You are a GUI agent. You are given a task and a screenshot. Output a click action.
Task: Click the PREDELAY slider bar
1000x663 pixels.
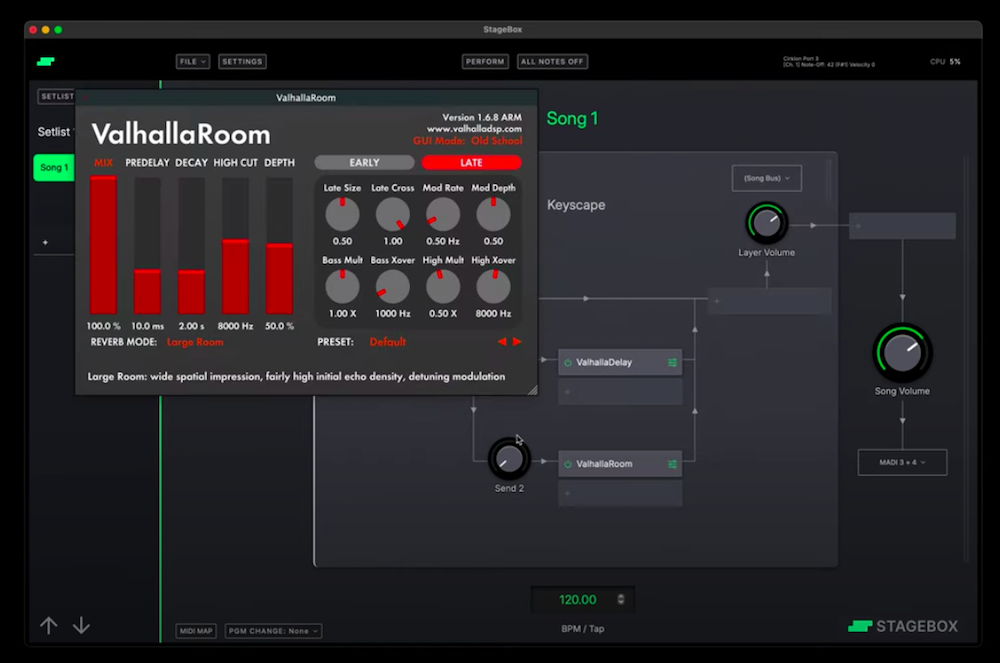[147, 245]
